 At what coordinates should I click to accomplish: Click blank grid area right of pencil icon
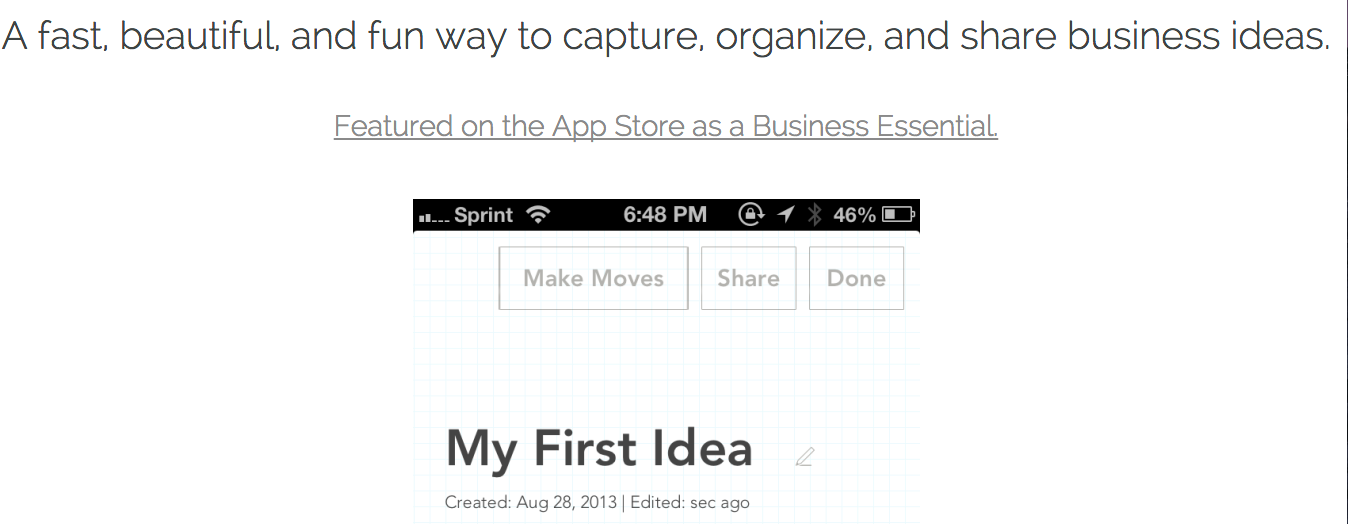click(x=870, y=457)
